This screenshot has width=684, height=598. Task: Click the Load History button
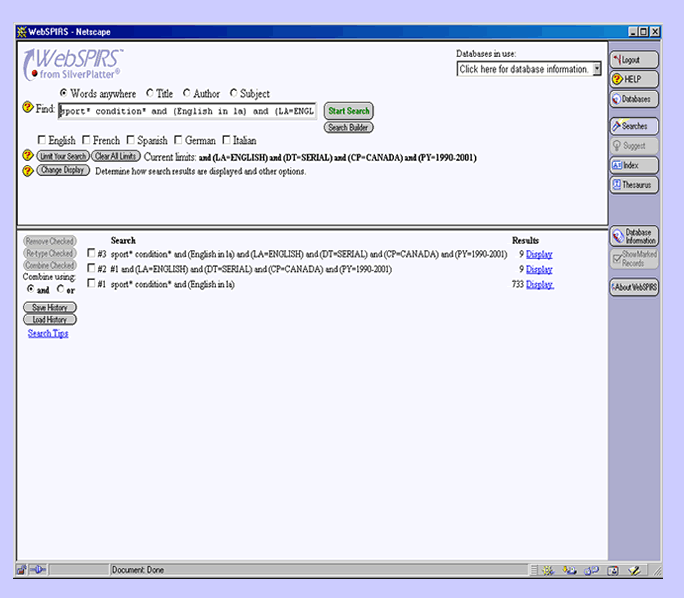point(50,320)
